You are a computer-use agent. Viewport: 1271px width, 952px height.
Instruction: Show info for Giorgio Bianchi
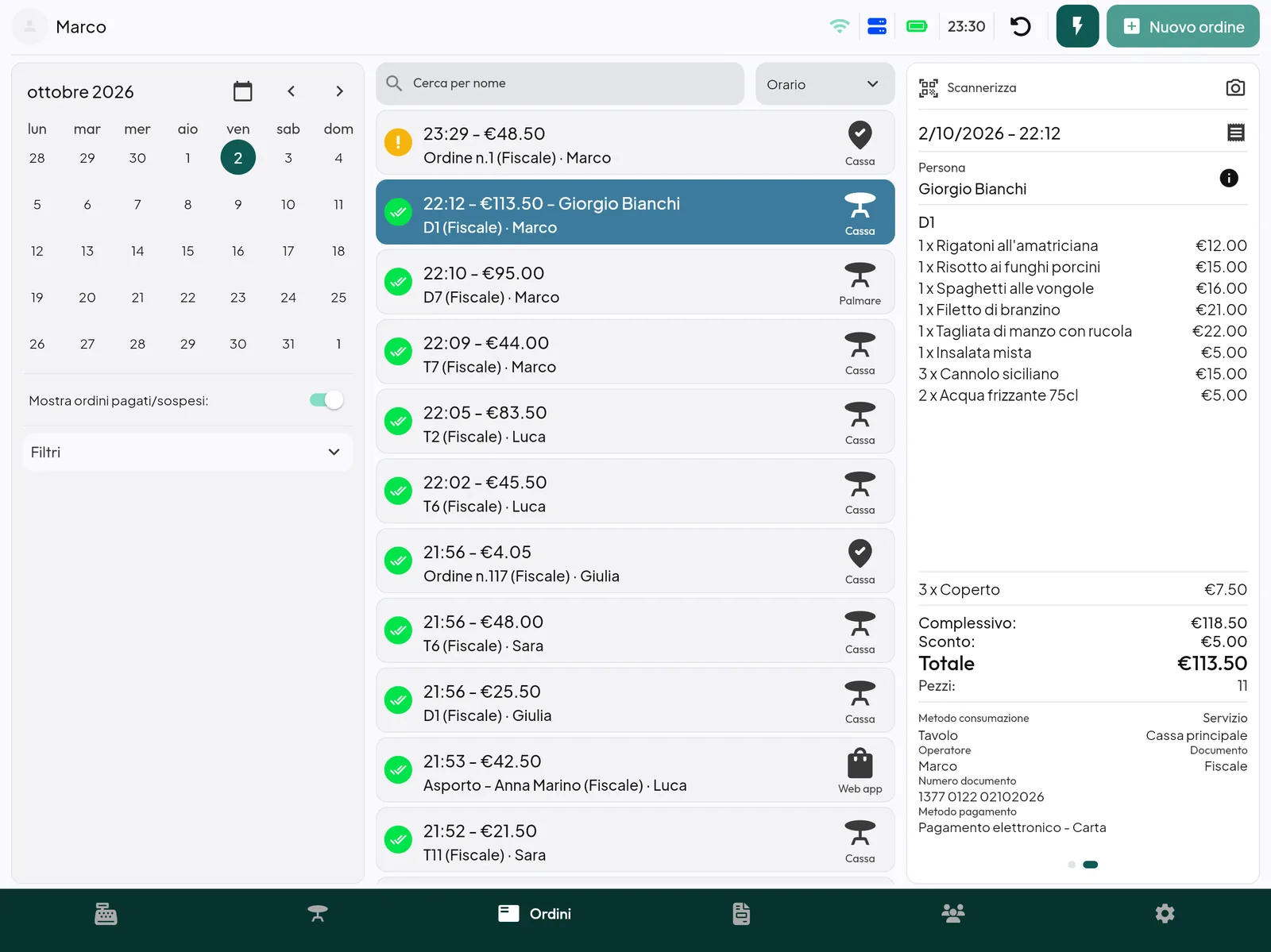click(1229, 178)
